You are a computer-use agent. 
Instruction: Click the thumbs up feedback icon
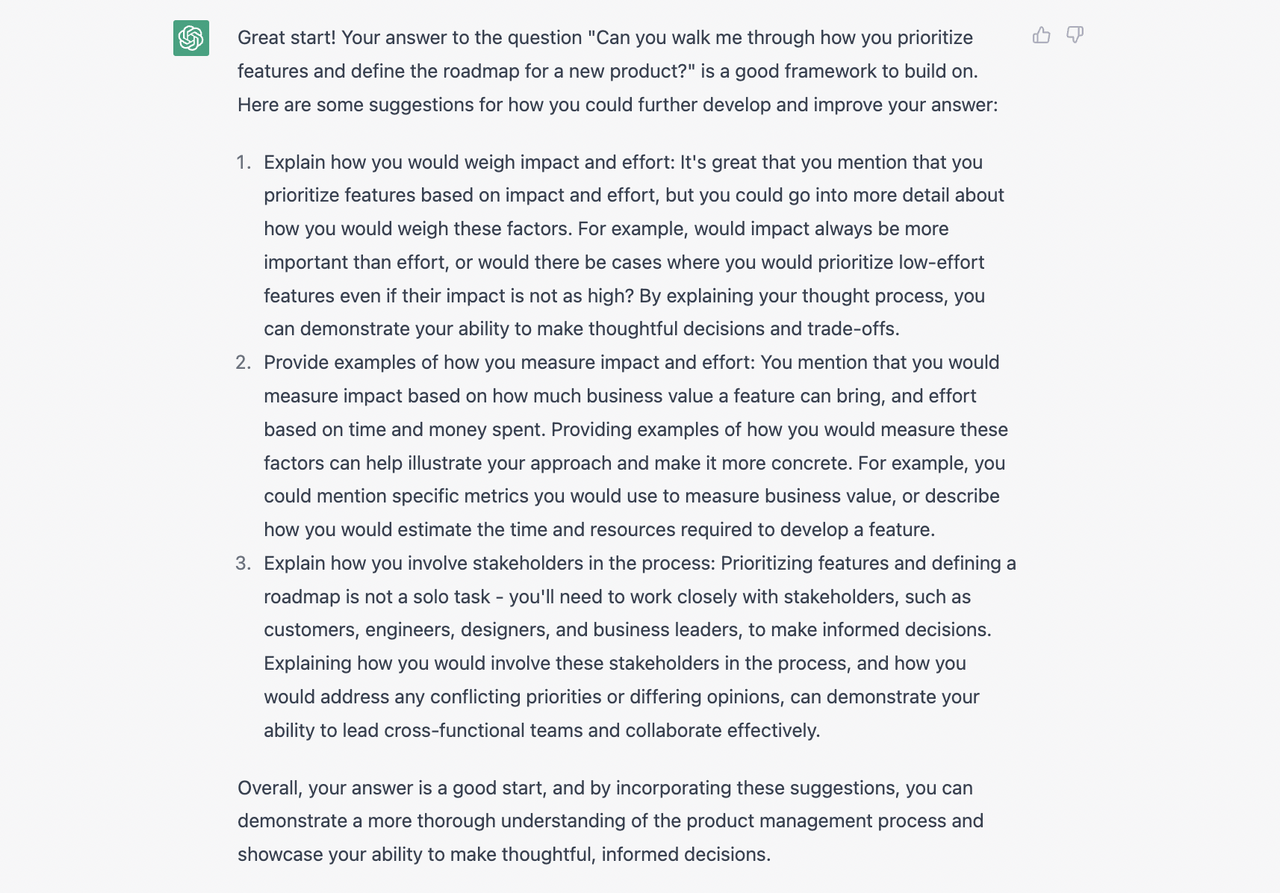click(x=1041, y=36)
